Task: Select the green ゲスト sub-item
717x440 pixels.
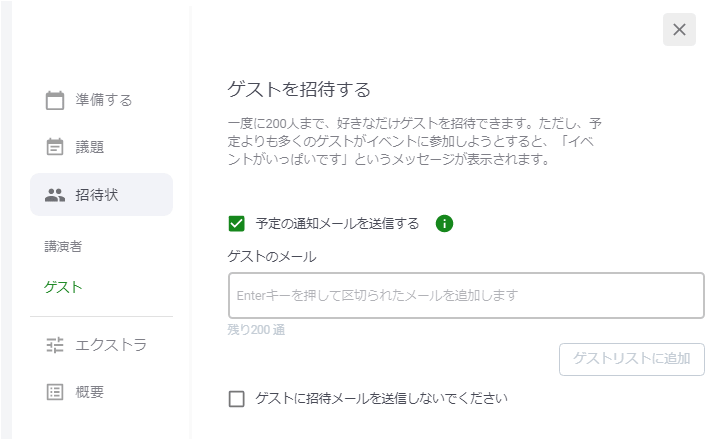Action: [63, 287]
